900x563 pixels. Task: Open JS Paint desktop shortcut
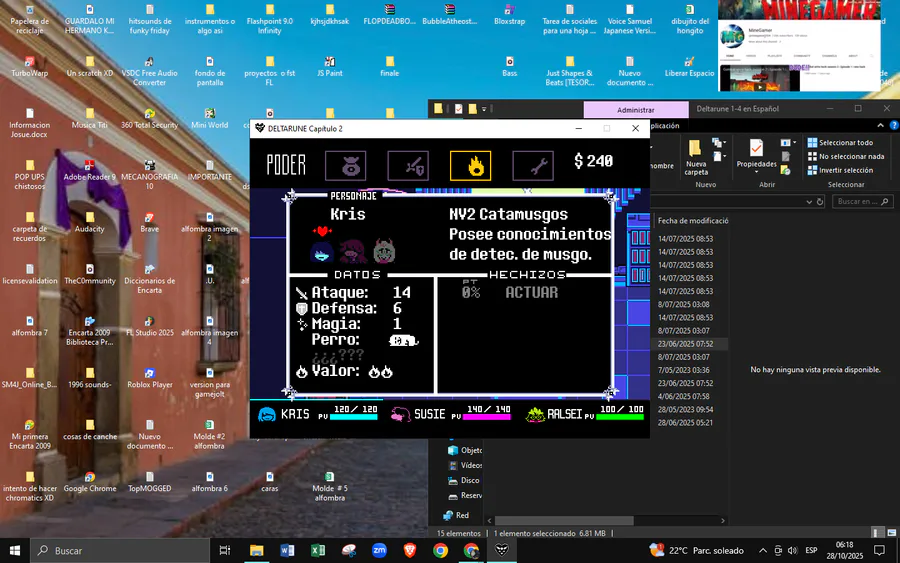pos(329,67)
